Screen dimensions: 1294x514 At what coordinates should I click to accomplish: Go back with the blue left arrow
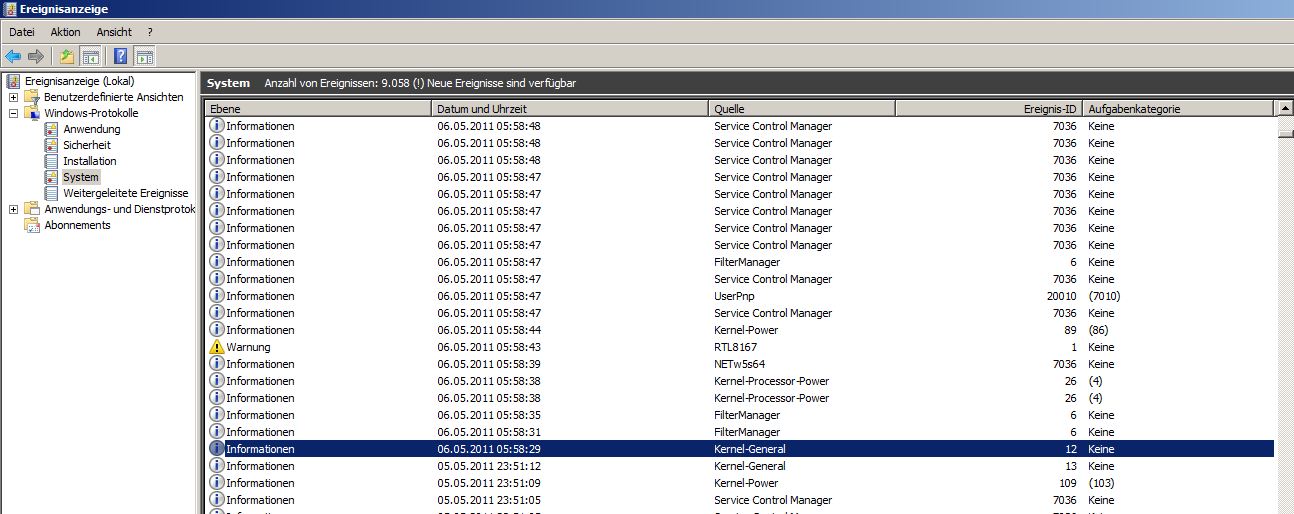13,56
